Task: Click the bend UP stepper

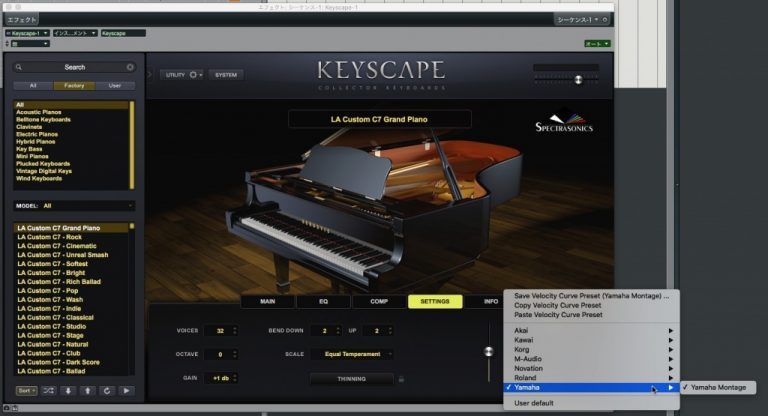Action: (378, 331)
